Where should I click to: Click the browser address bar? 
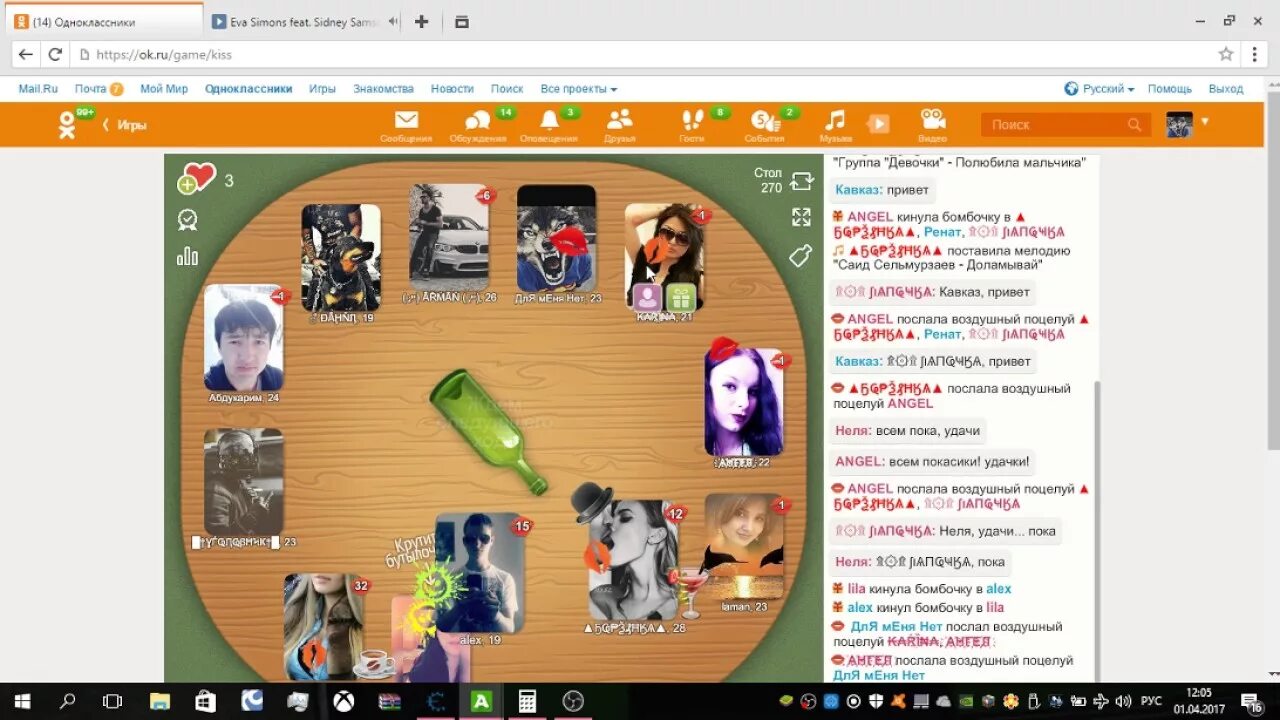click(x=640, y=55)
